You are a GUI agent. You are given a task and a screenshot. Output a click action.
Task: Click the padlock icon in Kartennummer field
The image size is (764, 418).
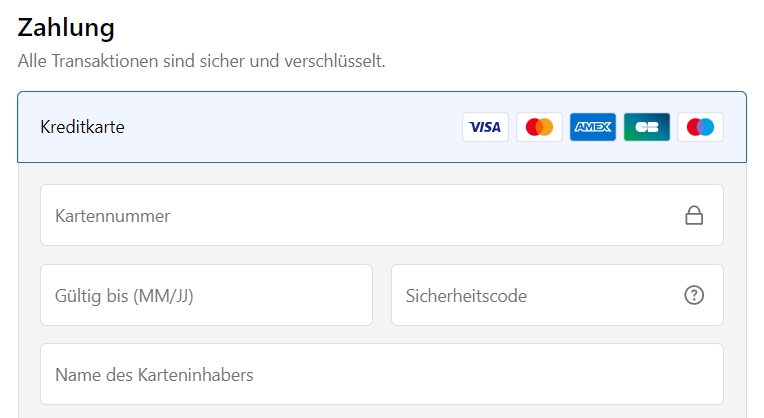[x=694, y=215]
